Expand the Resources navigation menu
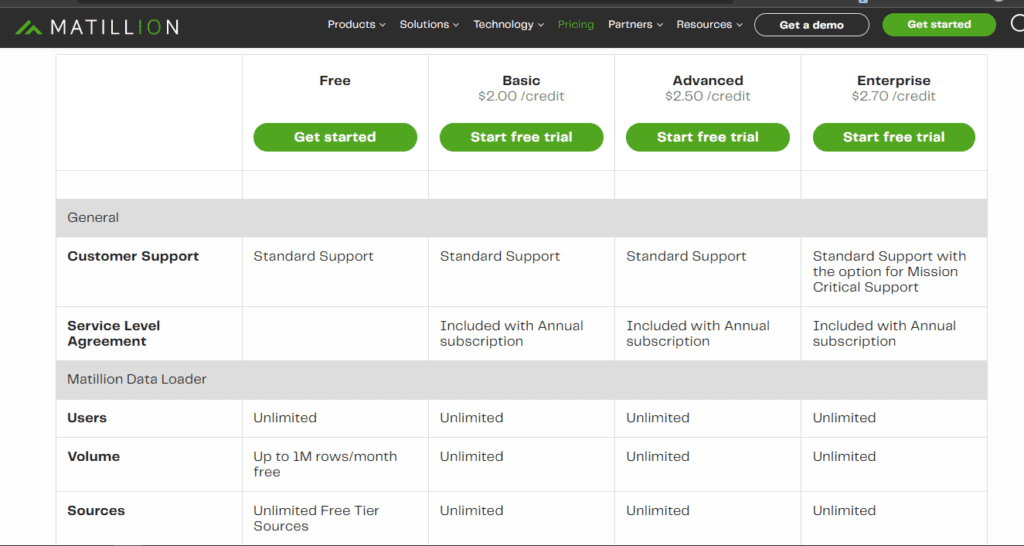This screenshot has width=1024, height=546. pyautogui.click(x=709, y=25)
